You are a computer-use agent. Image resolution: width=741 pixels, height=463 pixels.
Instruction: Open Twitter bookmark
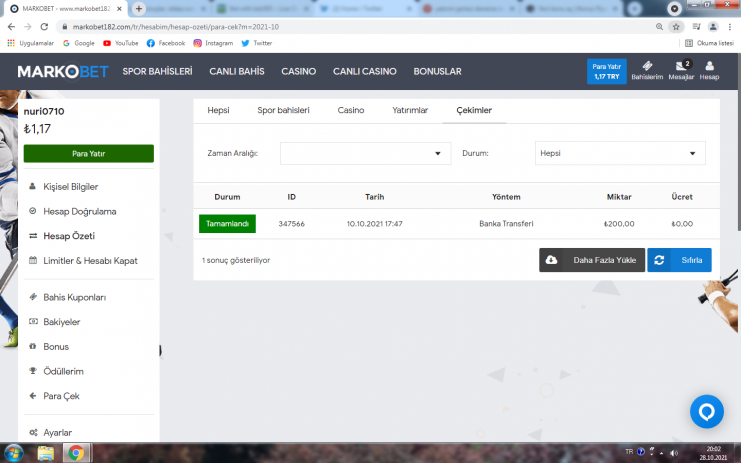(x=257, y=43)
